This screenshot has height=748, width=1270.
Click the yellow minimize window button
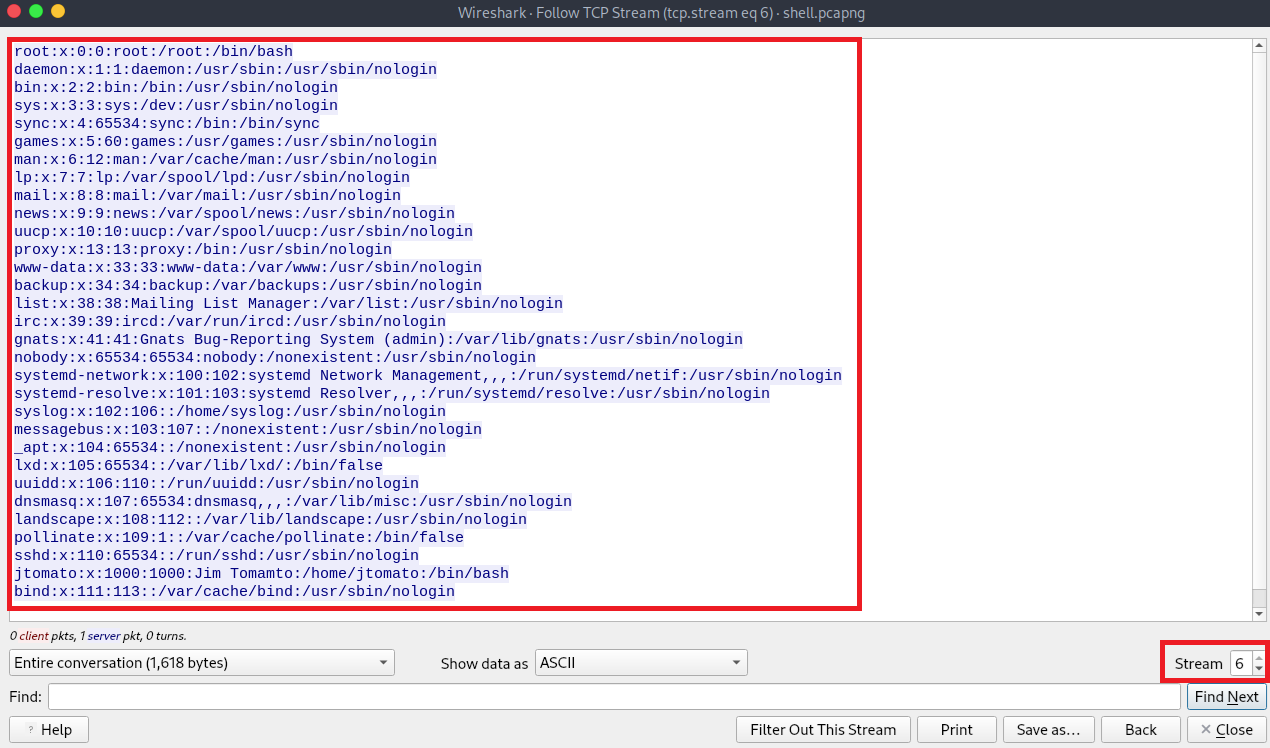tap(57, 11)
